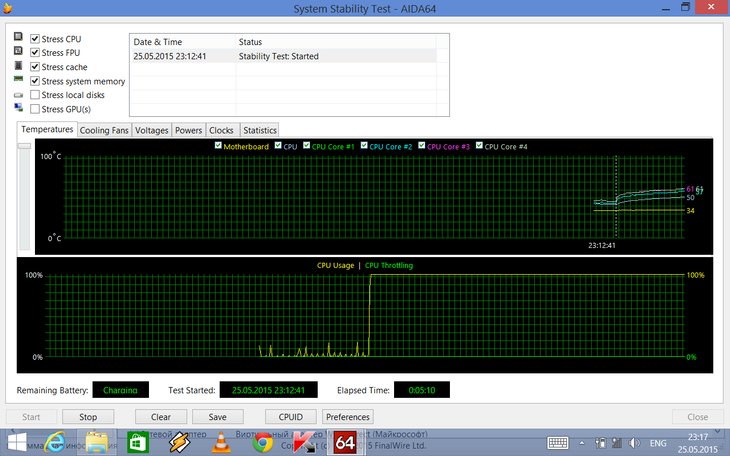Image resolution: width=730 pixels, height=456 pixels.
Task: Click the Clear button
Action: pyautogui.click(x=161, y=417)
